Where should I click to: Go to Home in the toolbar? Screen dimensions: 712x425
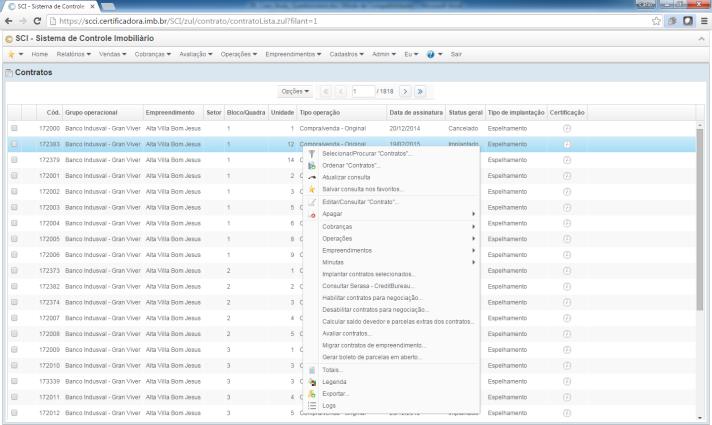(40, 54)
